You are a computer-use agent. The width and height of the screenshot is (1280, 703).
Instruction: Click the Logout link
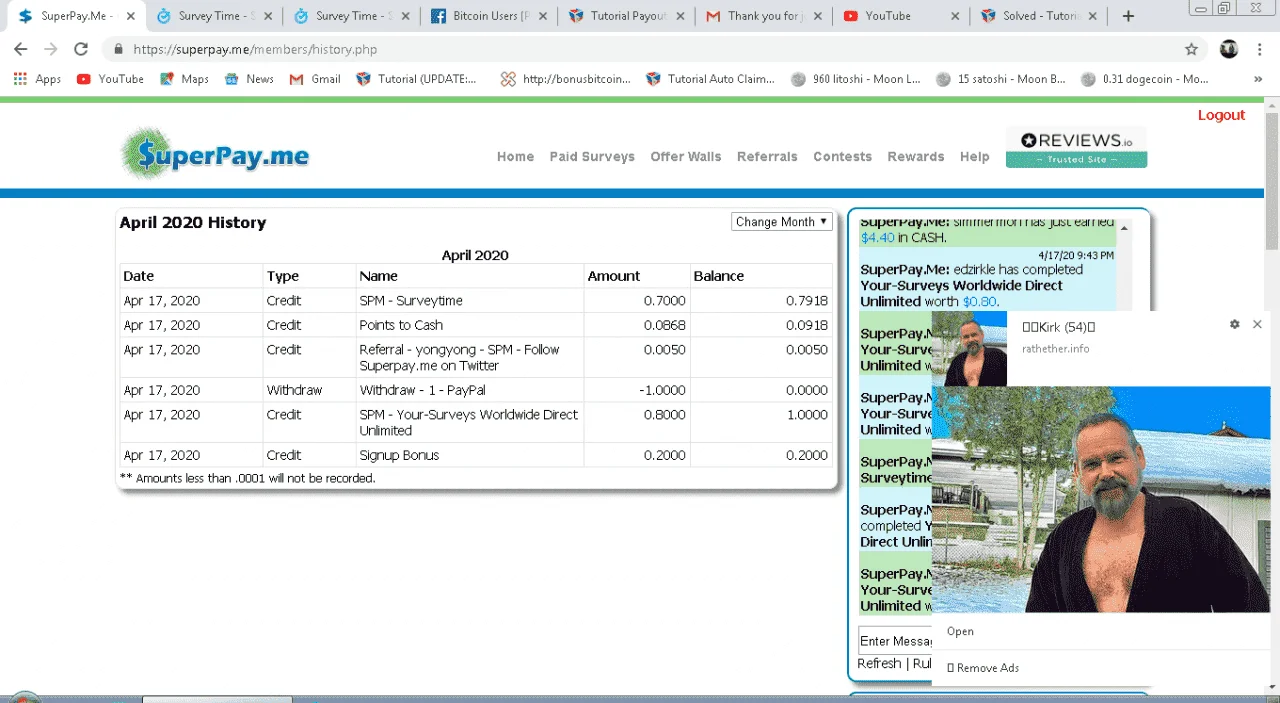[1221, 115]
